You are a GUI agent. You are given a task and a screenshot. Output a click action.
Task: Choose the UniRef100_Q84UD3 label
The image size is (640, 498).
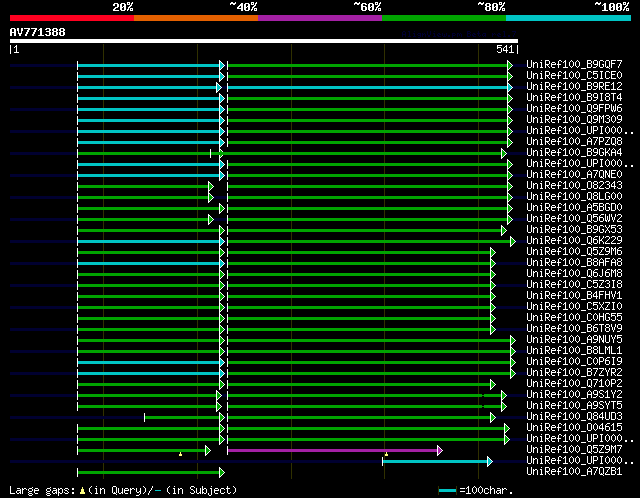pos(574,417)
